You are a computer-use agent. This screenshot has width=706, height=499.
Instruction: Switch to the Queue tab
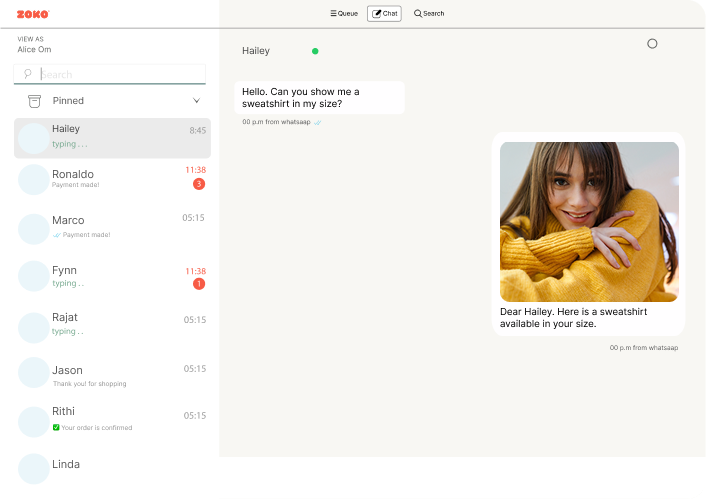click(344, 14)
